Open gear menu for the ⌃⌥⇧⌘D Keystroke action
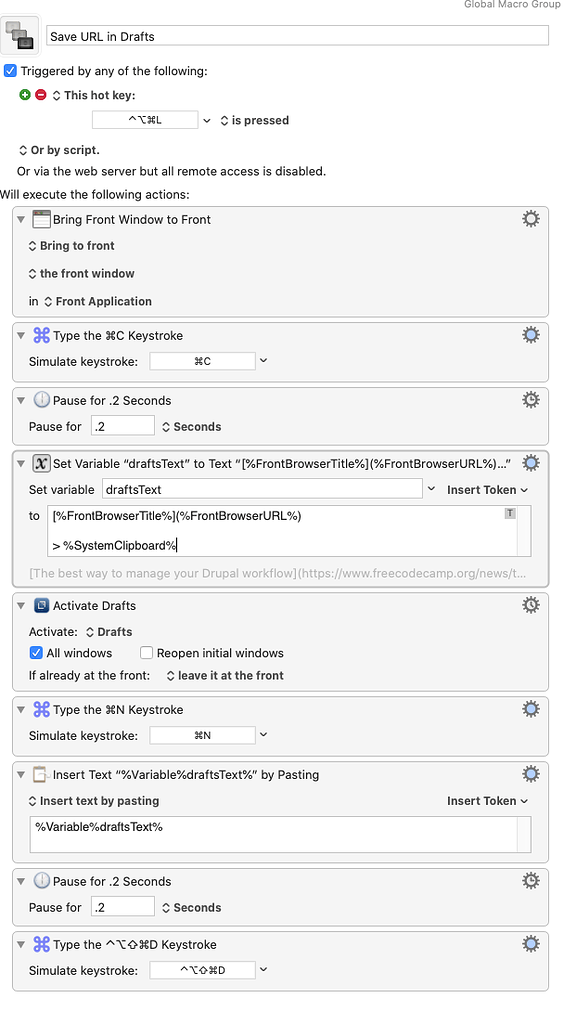Image resolution: width=564 pixels, height=1024 pixels. click(x=531, y=944)
